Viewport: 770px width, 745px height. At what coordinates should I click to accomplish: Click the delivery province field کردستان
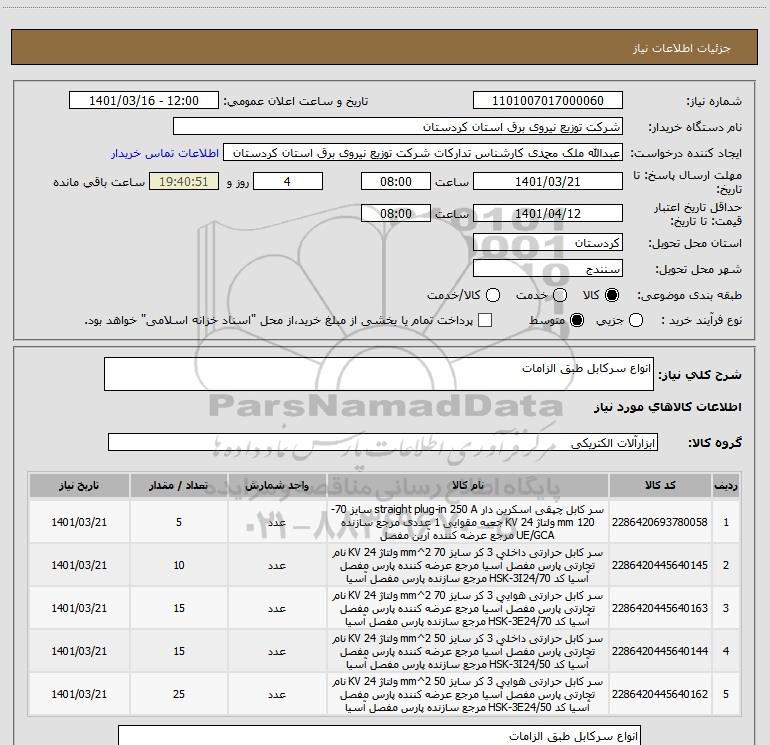pos(548,243)
